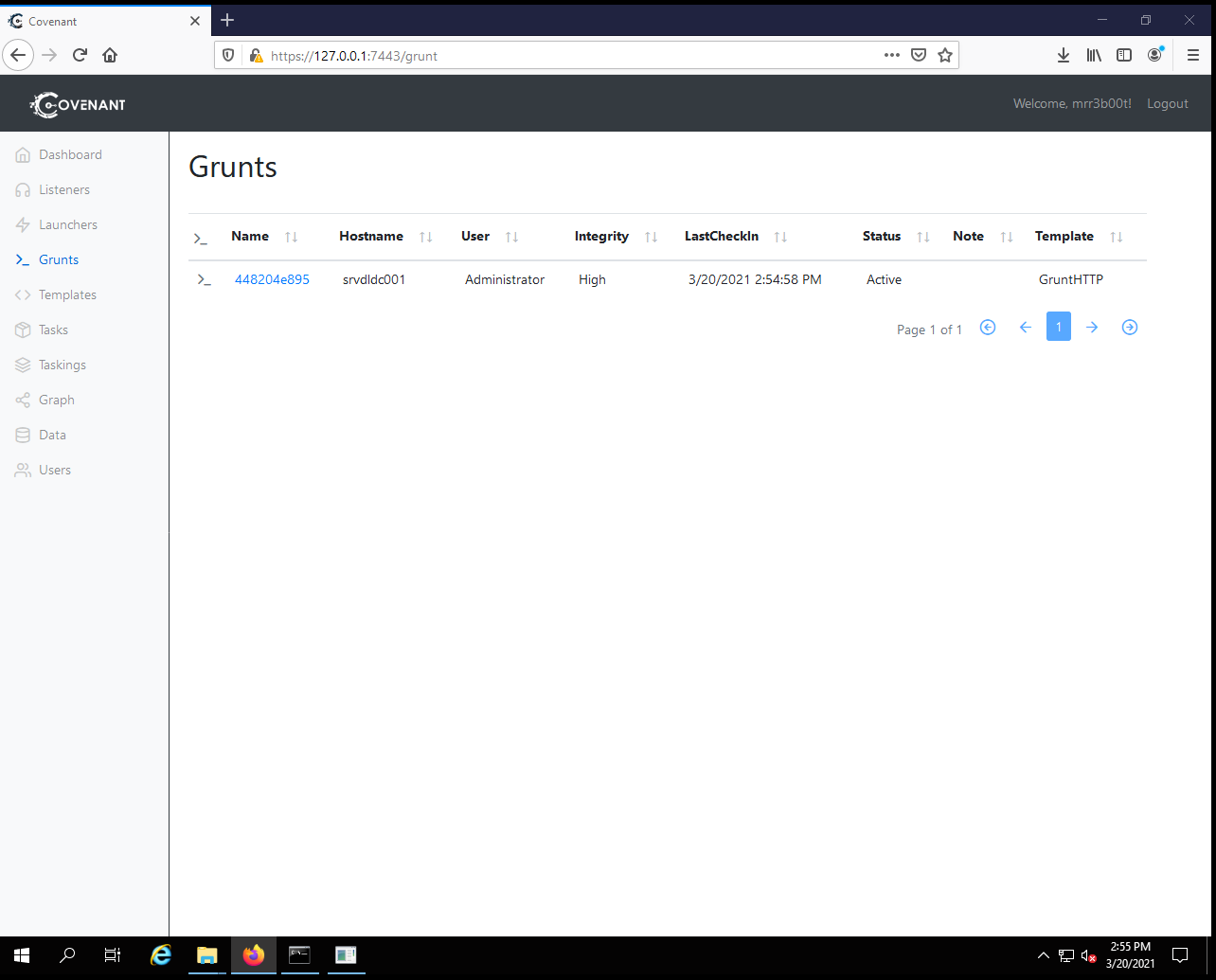Select the Covenant browser tab
The width and height of the screenshot is (1216, 980).
pyautogui.click(x=104, y=21)
